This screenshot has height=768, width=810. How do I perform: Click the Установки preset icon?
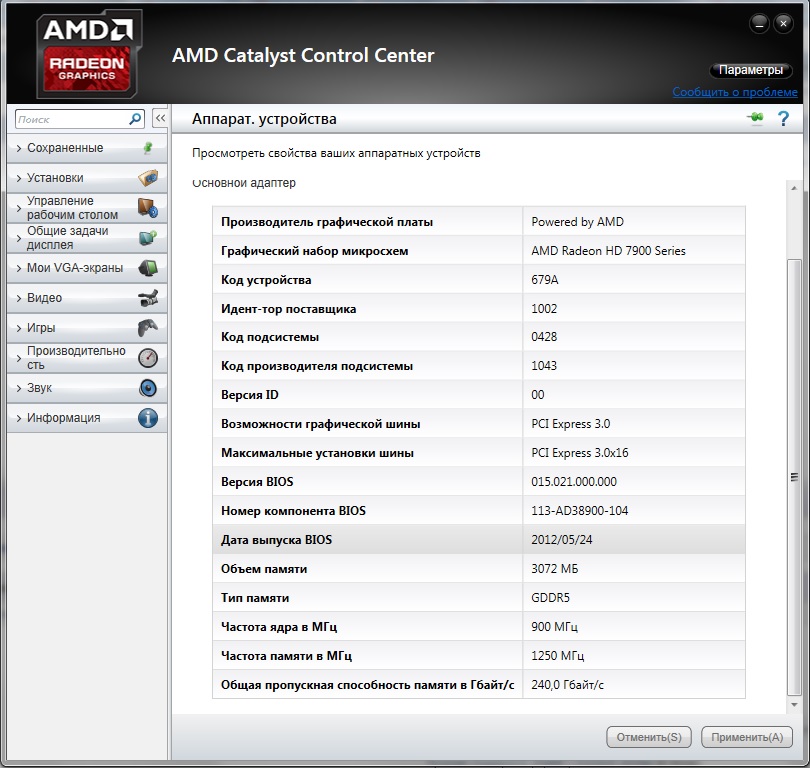click(x=148, y=178)
